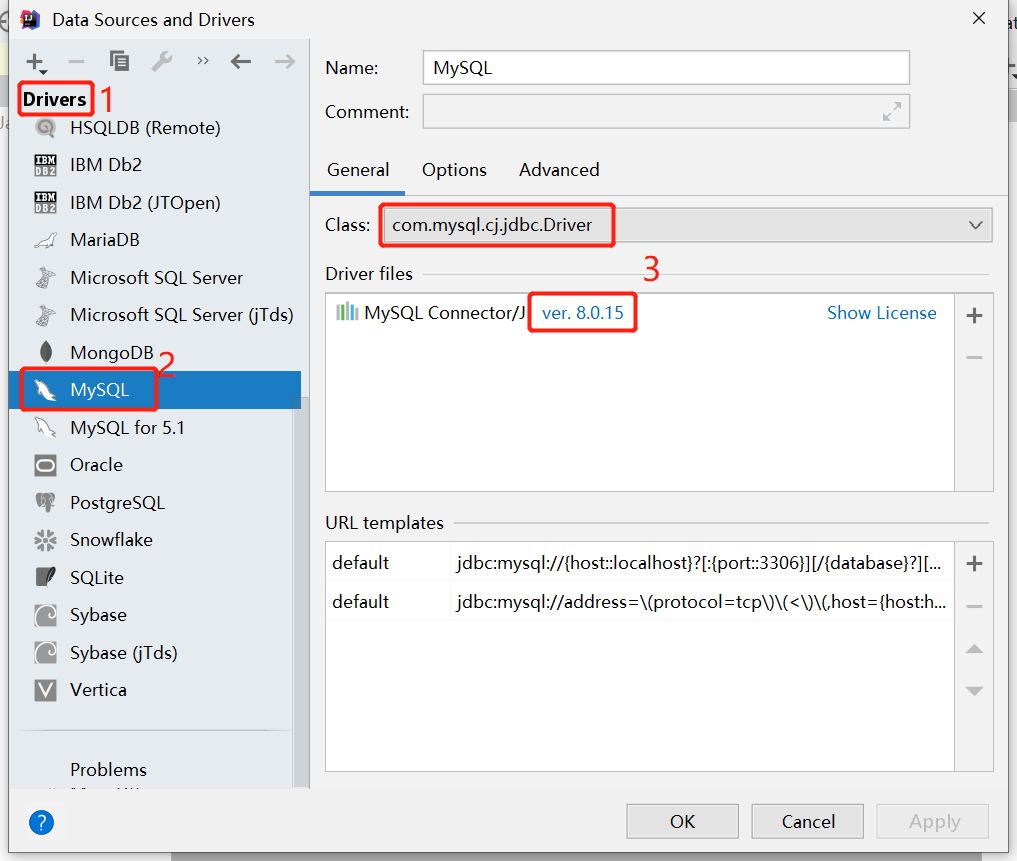Viewport: 1017px width, 861px height.
Task: Click the Cancel button
Action: click(x=808, y=821)
